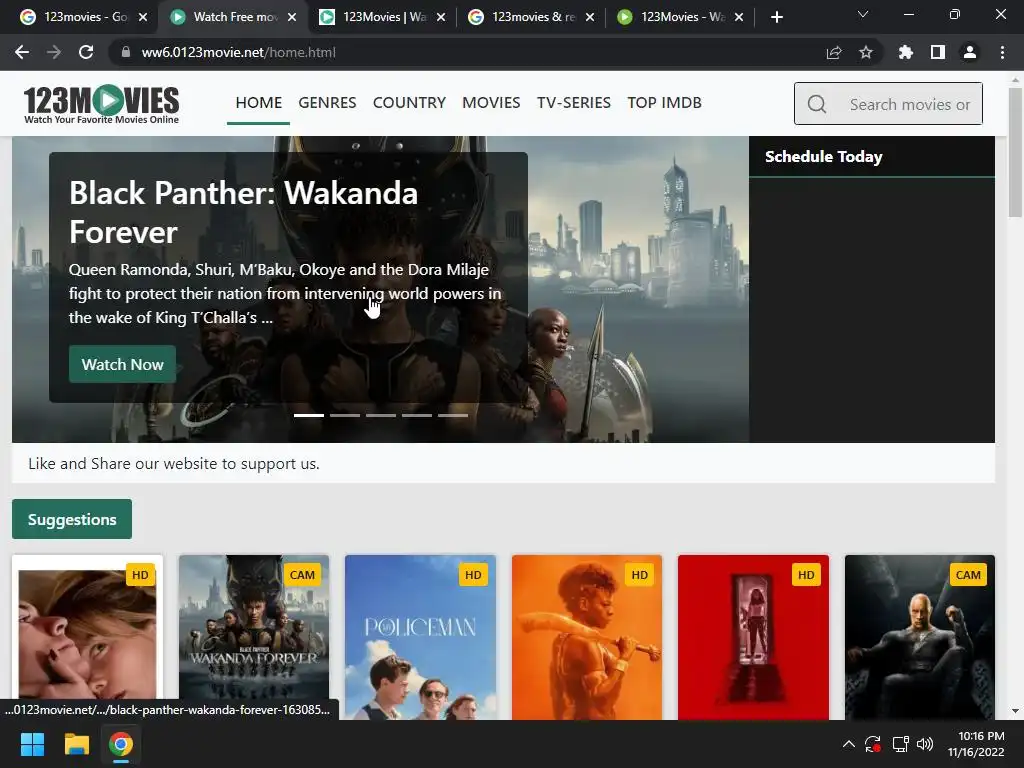Open the clock showing 10:16 PM
The height and width of the screenshot is (768, 1024).
[x=976, y=744]
